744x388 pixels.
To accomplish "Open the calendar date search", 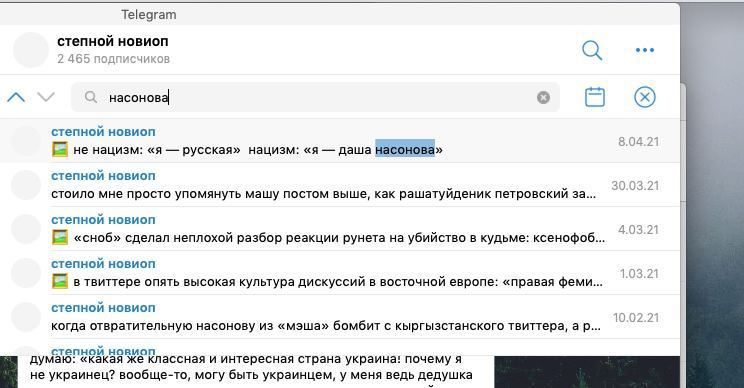I will (x=595, y=97).
